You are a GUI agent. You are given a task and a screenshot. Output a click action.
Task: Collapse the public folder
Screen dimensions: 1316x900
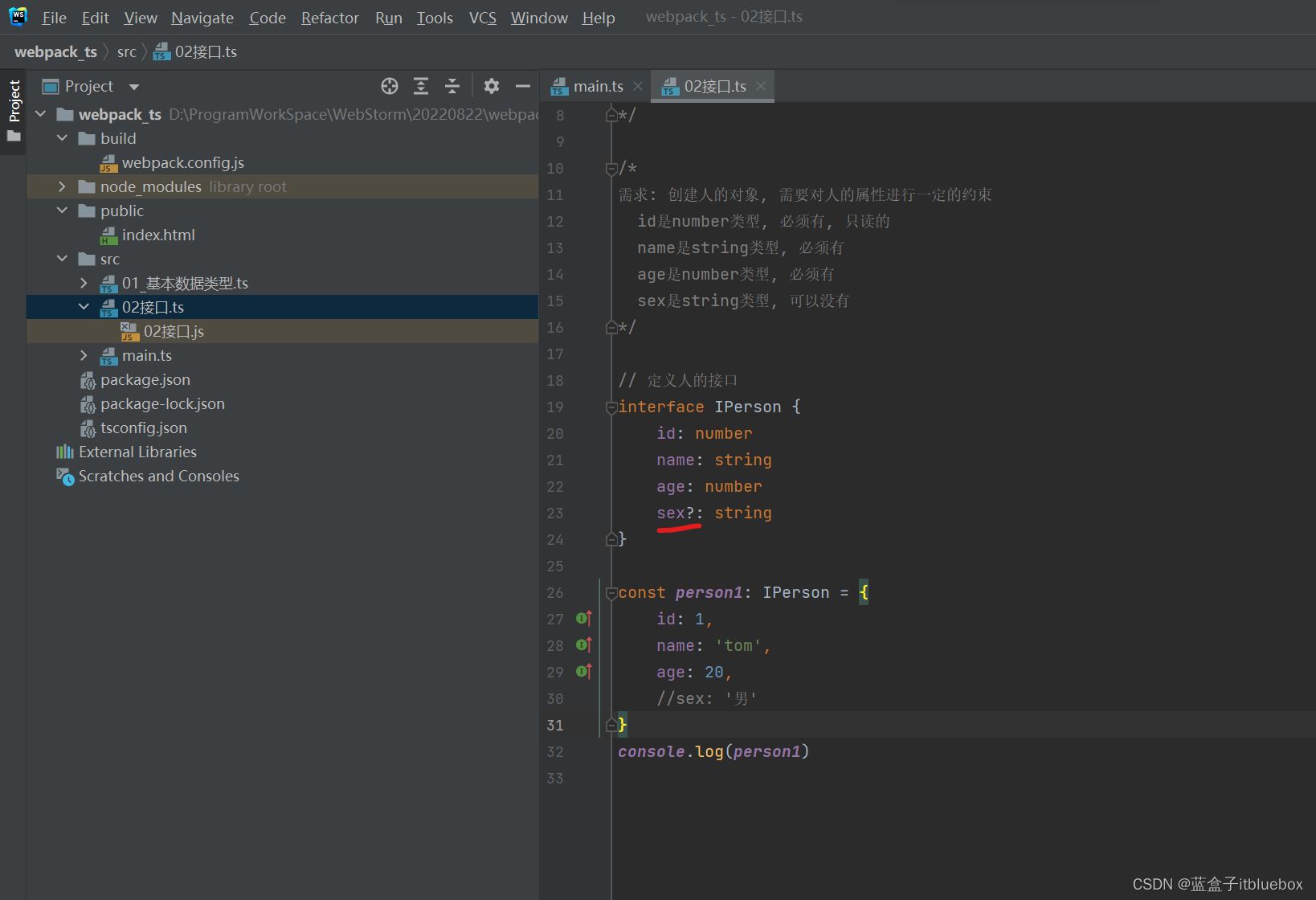point(62,211)
